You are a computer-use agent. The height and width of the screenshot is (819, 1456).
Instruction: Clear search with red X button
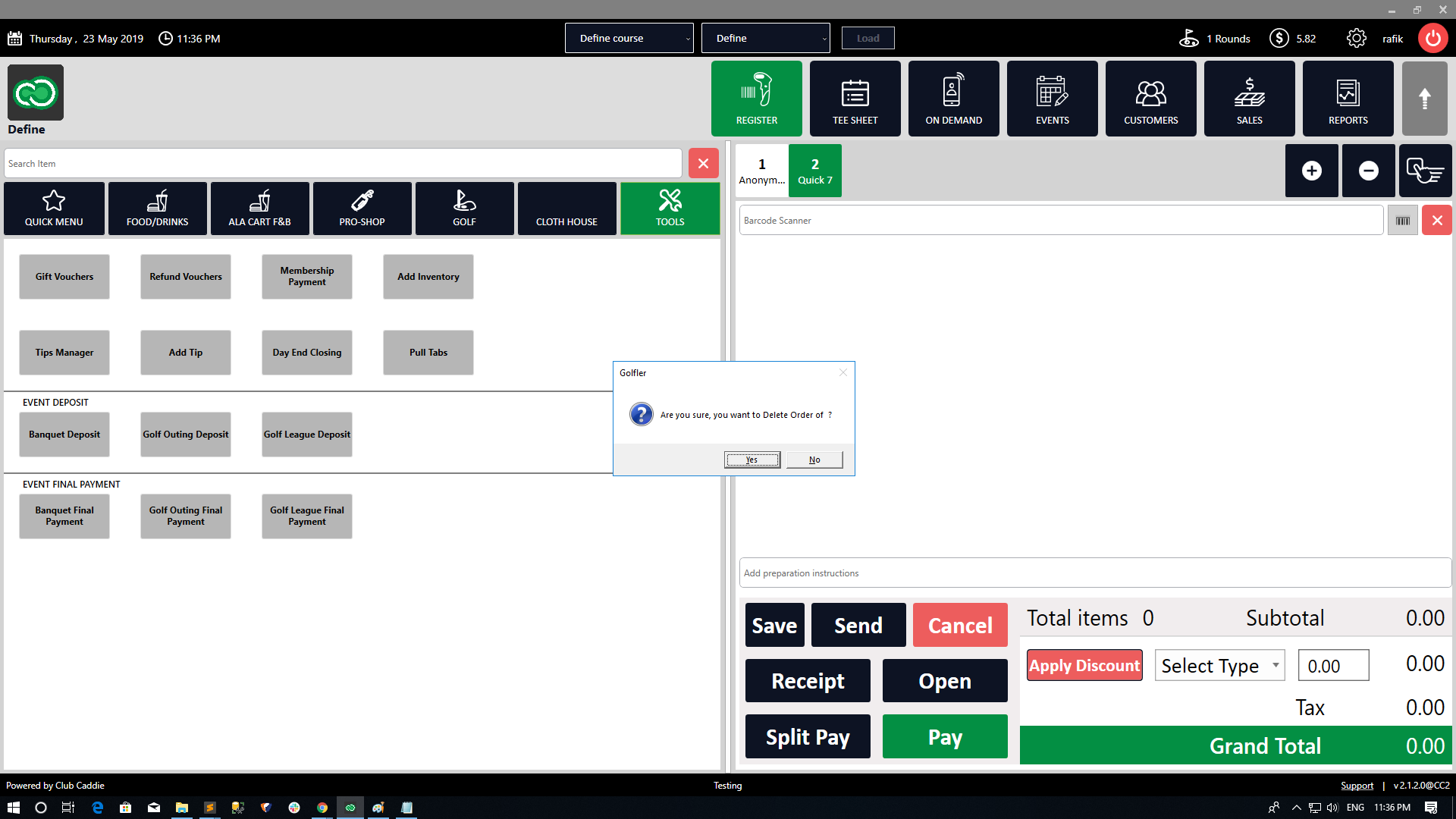[703, 164]
